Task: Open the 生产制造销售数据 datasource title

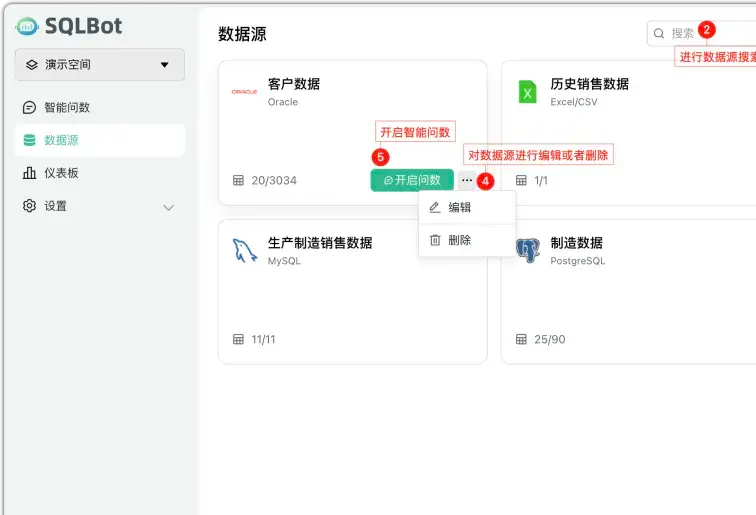Action: click(320, 243)
